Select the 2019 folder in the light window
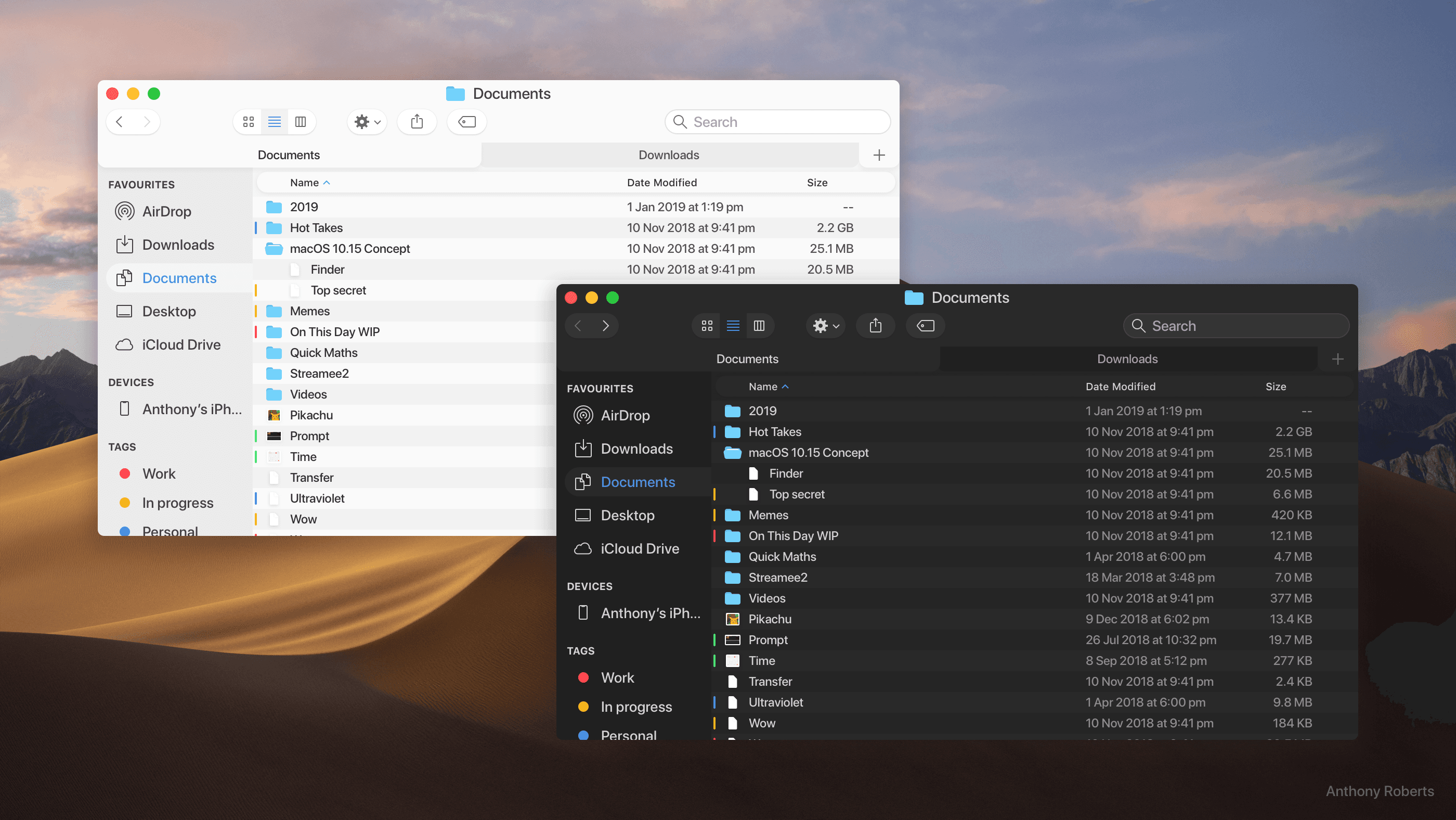 tap(576, 207)
